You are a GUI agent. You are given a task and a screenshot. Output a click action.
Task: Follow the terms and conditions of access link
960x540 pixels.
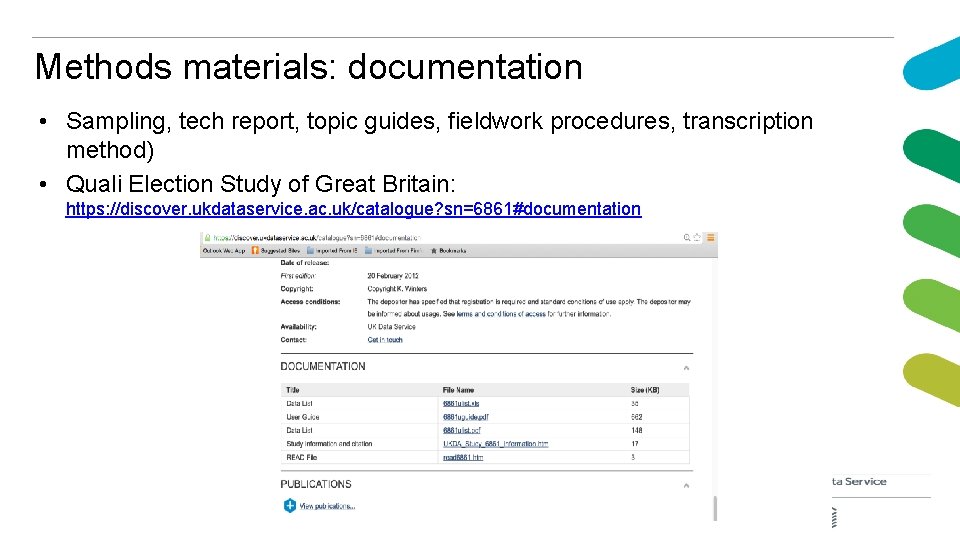point(501,314)
